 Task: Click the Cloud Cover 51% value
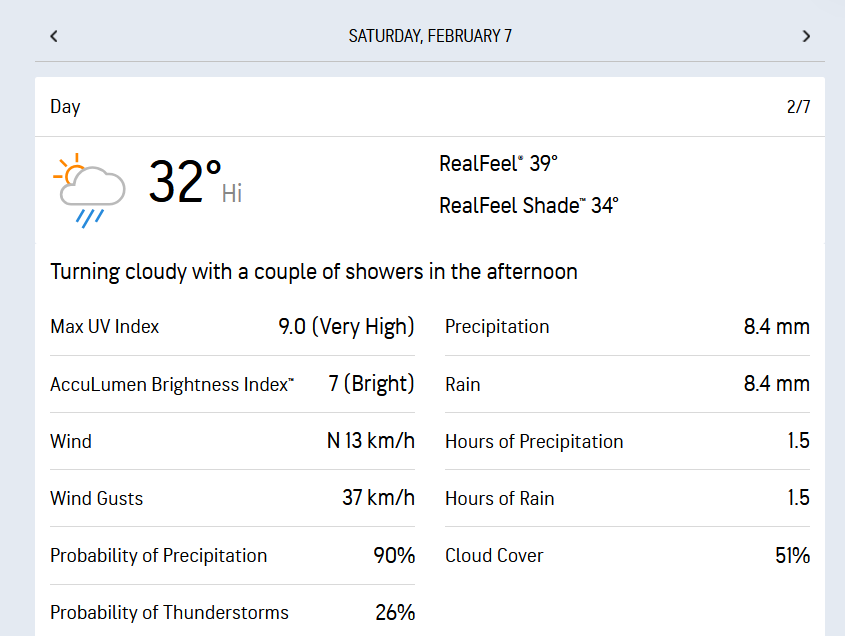[793, 555]
